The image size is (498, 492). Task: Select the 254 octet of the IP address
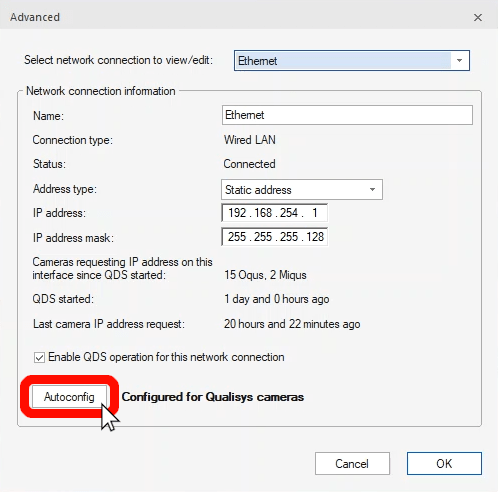tap(289, 213)
